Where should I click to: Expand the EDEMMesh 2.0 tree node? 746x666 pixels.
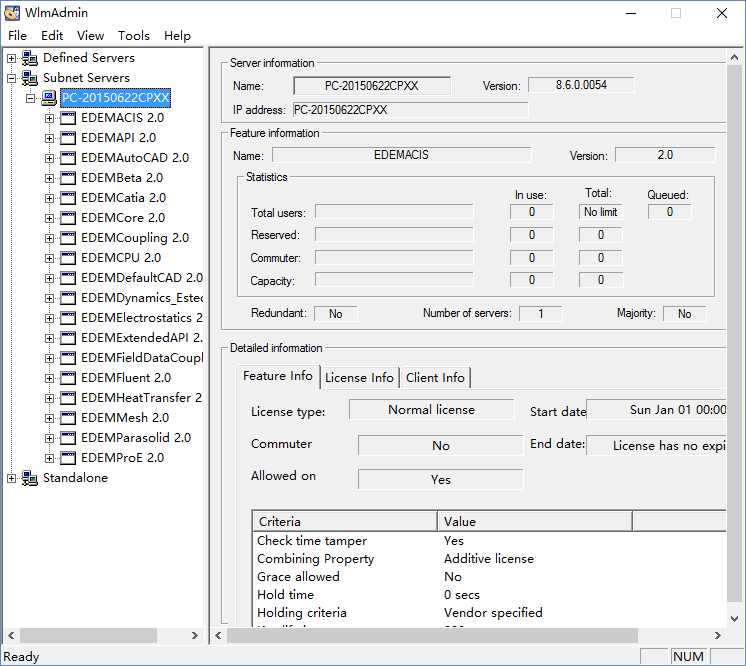tap(49, 418)
